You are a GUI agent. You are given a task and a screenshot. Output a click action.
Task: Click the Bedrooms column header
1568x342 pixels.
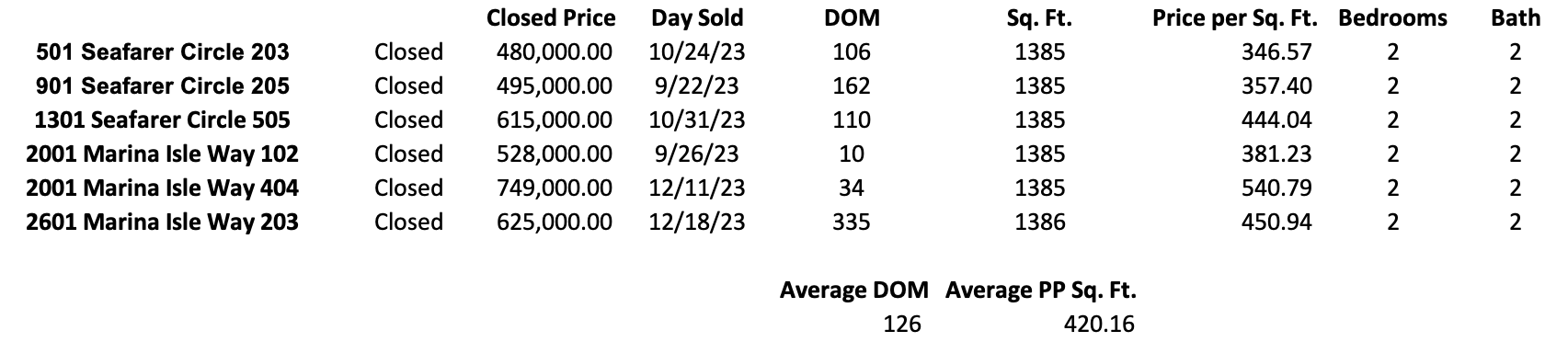[x=1392, y=18]
